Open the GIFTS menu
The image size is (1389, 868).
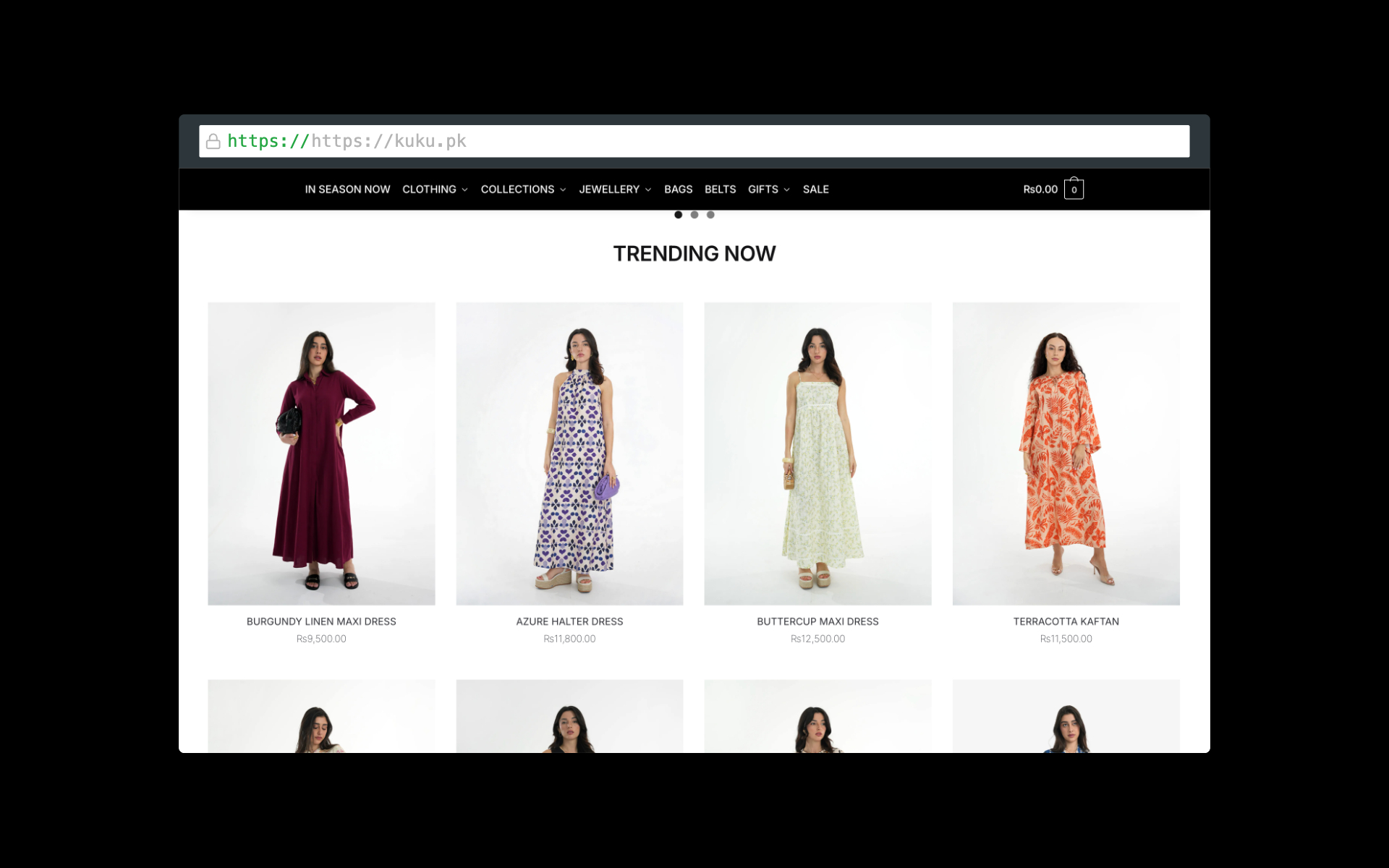tap(763, 190)
